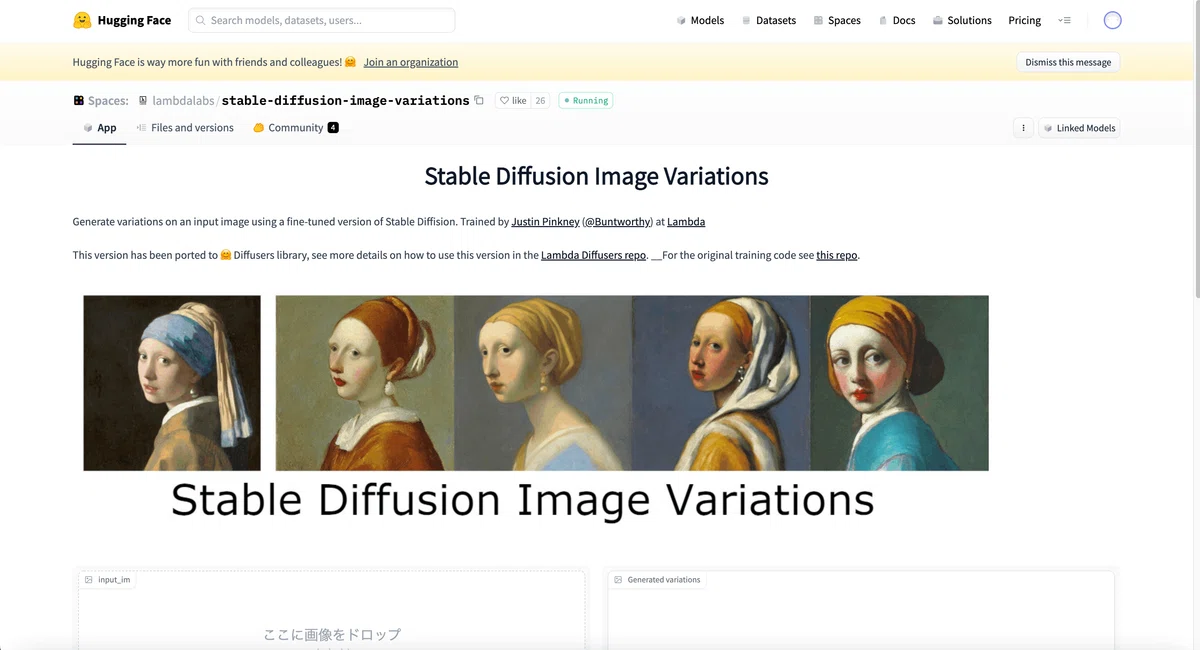The width and height of the screenshot is (1200, 650).
Task: Click the generated variations banner image
Action: pyautogui.click(x=632, y=383)
